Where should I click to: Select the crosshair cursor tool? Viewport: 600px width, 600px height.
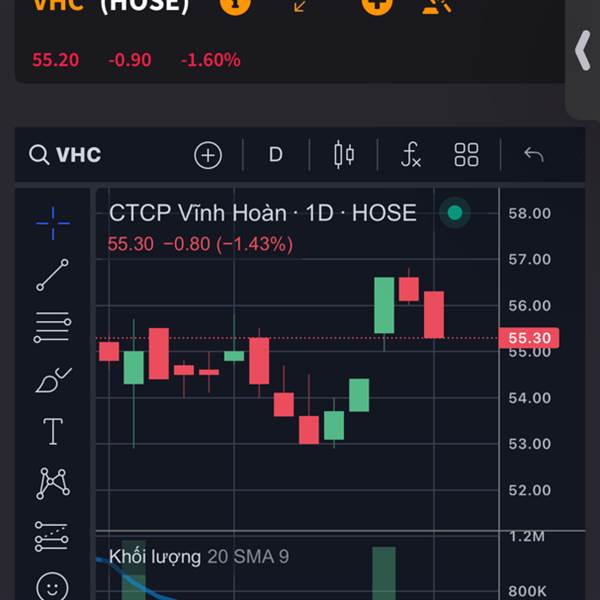point(53,223)
